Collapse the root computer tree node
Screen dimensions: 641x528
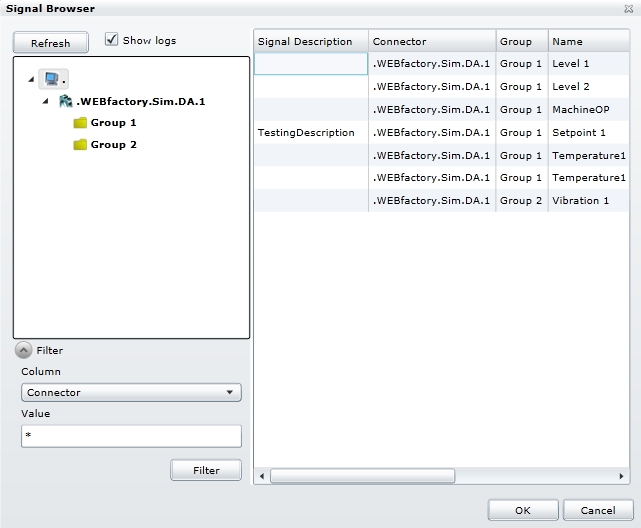coord(32,78)
